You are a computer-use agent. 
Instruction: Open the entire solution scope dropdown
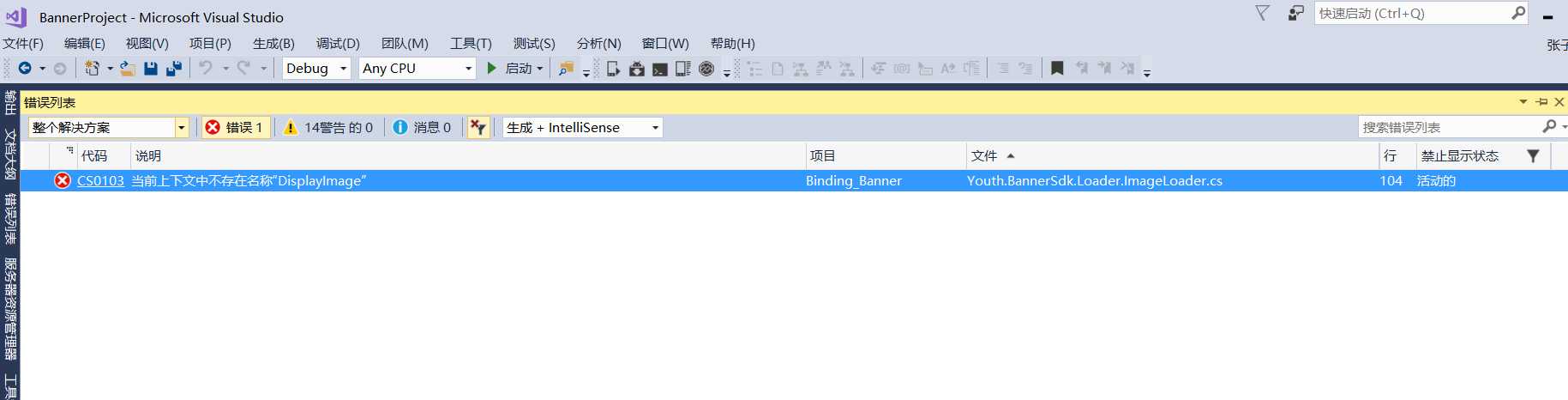pos(108,127)
